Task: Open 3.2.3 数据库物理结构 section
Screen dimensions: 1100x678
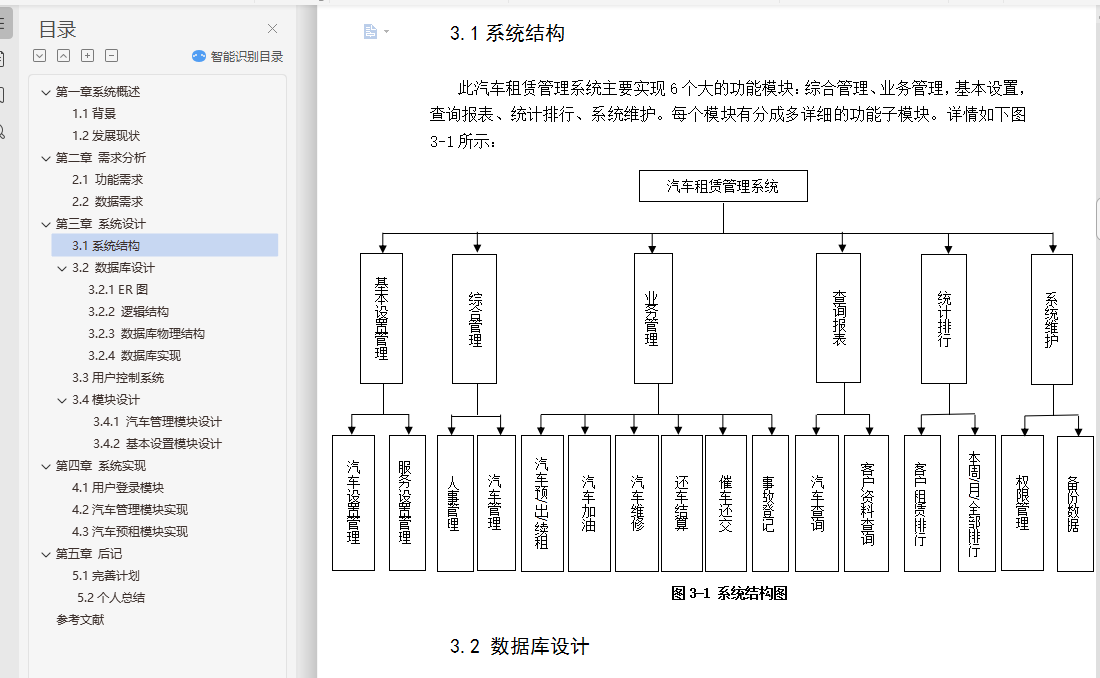Action: click(x=147, y=333)
